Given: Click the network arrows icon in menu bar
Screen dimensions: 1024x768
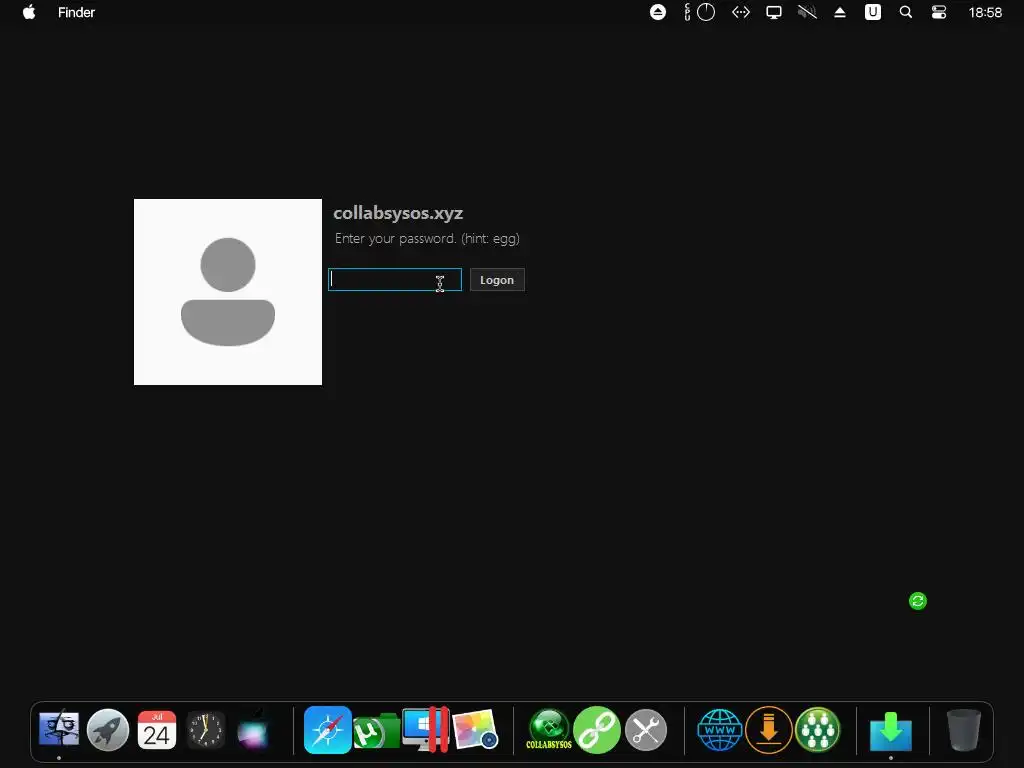Looking at the screenshot, I should point(741,12).
